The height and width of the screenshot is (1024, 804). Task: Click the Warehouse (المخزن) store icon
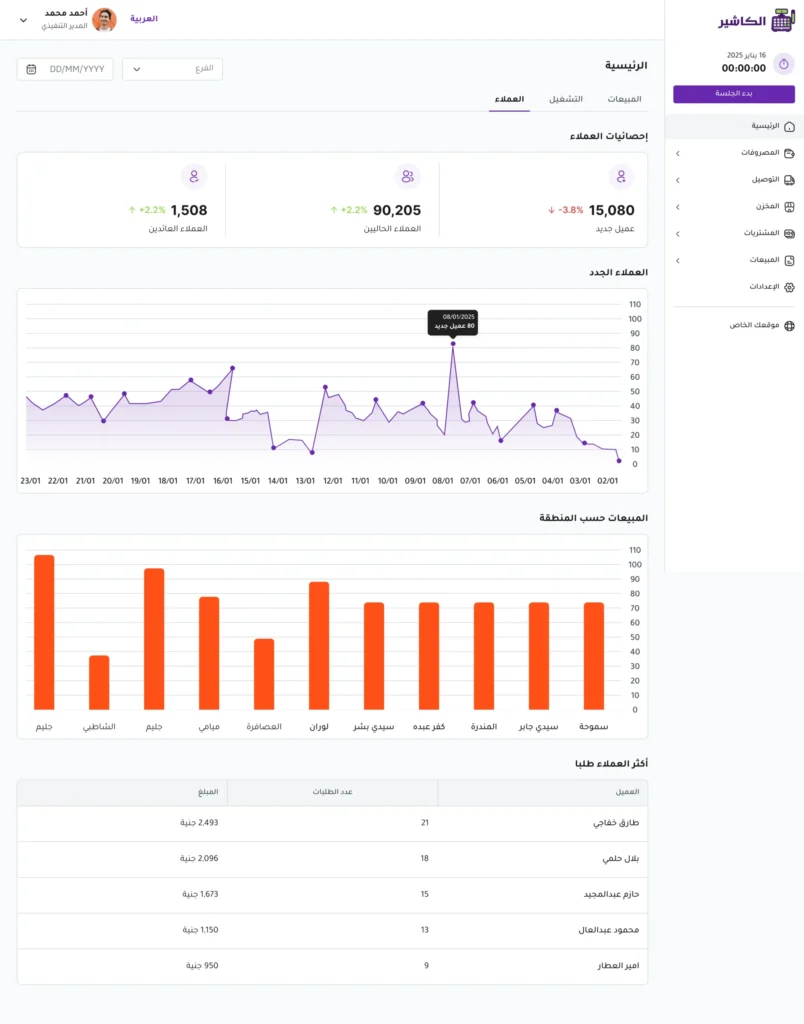[789, 207]
